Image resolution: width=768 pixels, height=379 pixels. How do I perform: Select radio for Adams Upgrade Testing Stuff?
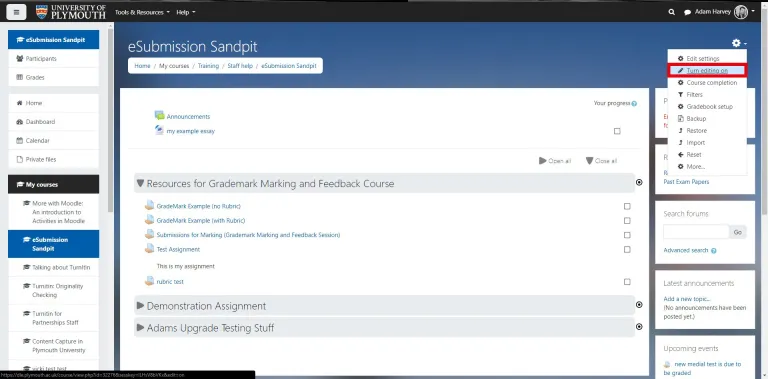point(639,327)
